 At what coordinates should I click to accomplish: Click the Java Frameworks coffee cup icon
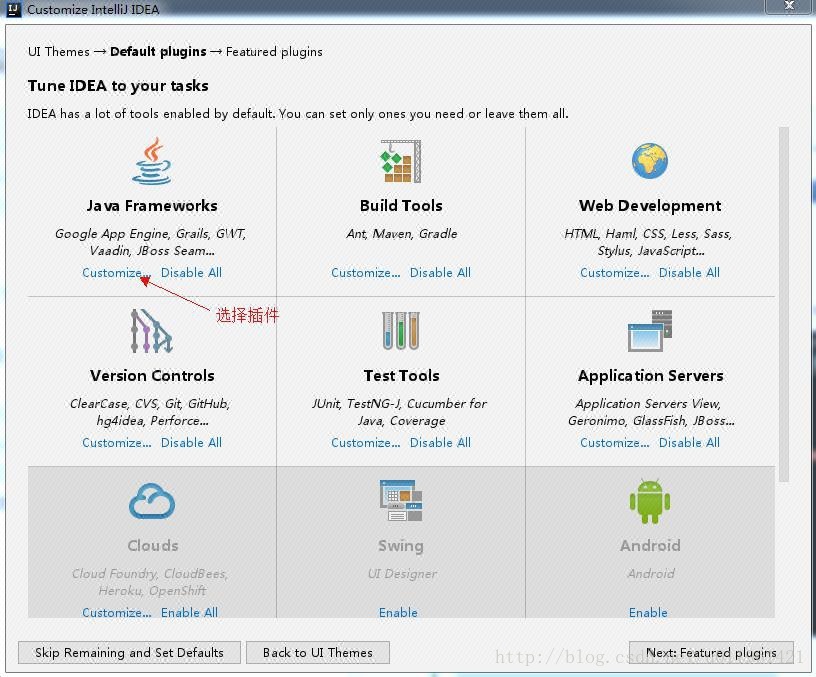[151, 161]
